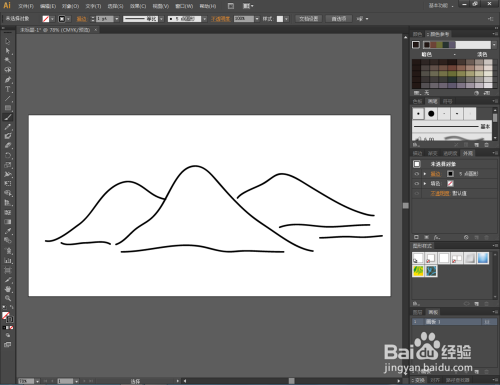Image resolution: width=500 pixels, height=385 pixels.
Task: Click orange Opacity label in control bar
Action: click(x=221, y=19)
